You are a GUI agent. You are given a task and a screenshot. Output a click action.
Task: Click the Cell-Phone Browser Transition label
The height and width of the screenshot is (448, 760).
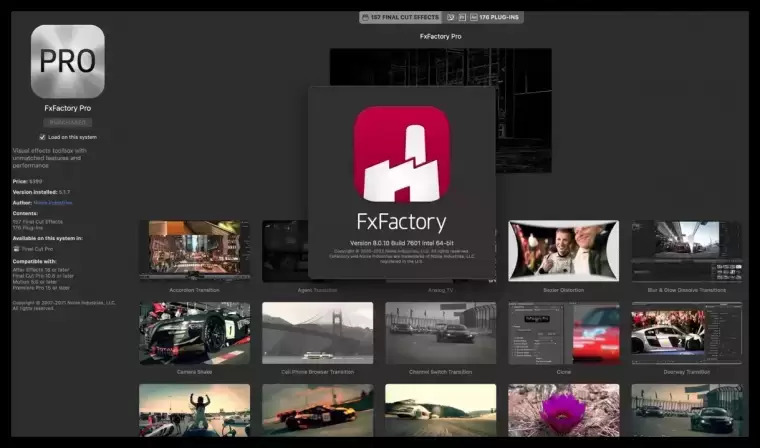317,372
